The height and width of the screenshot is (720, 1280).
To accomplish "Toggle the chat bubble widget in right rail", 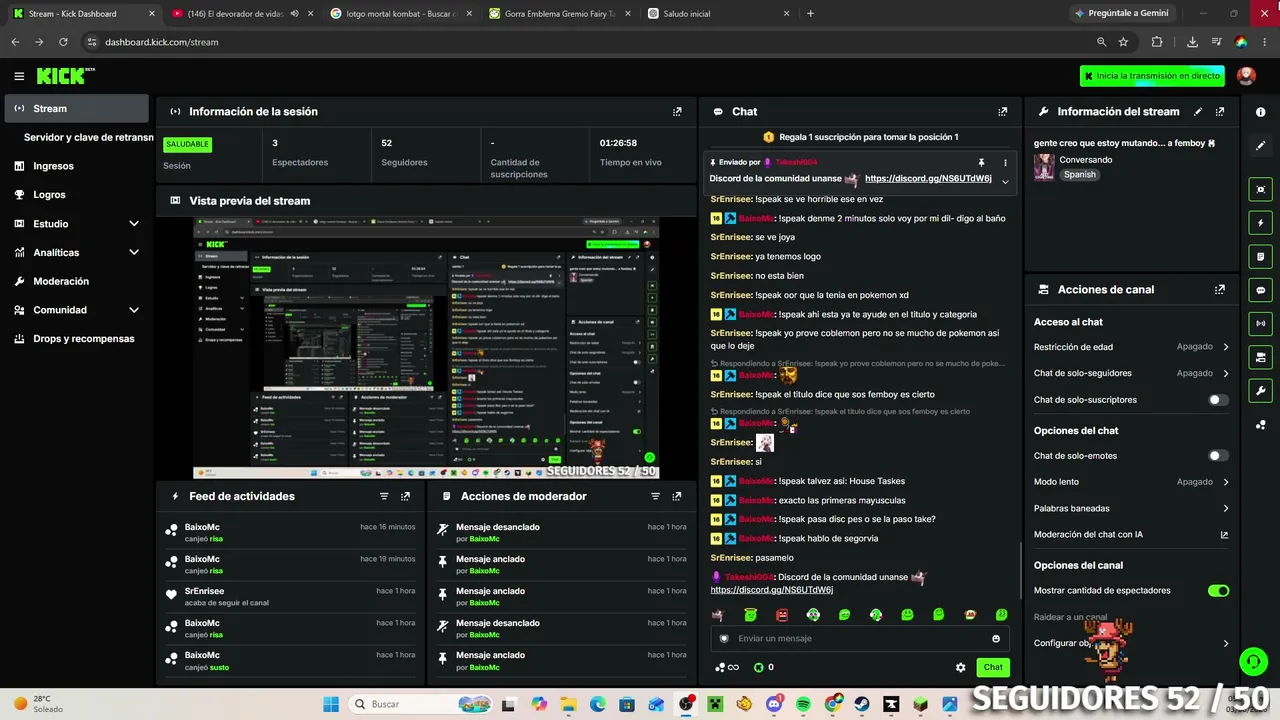I will pos(1261,290).
